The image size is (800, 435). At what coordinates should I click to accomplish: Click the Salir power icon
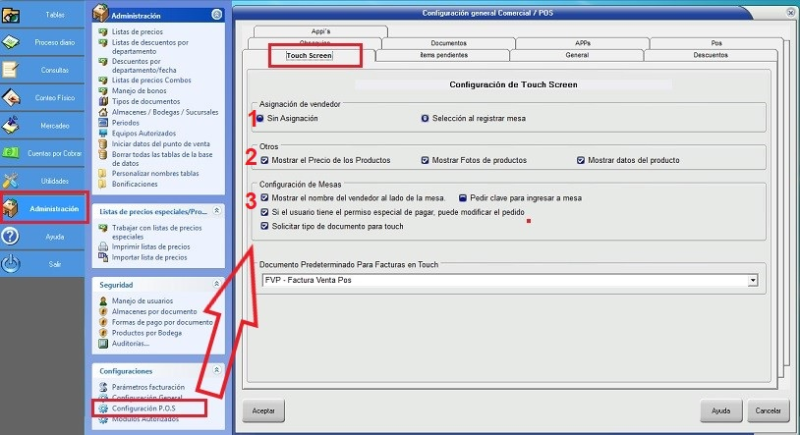12,265
